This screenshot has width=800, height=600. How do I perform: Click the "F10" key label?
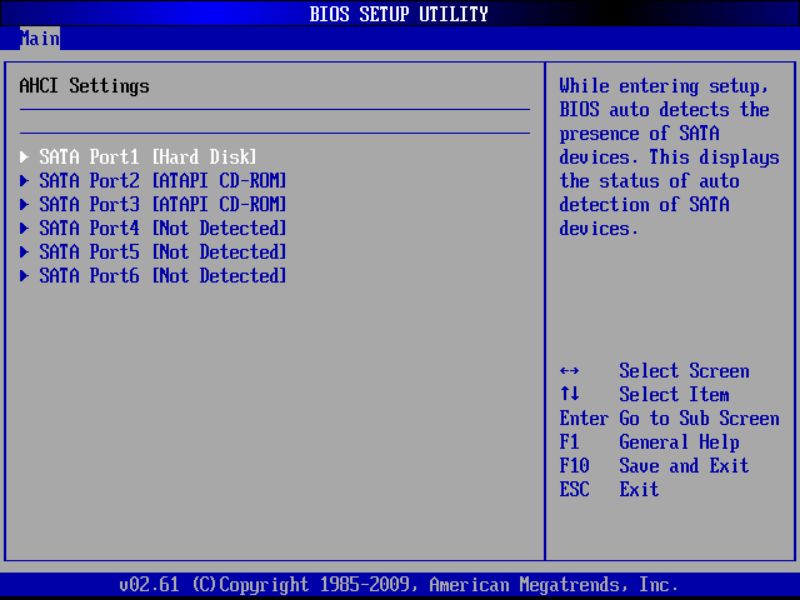coord(574,465)
